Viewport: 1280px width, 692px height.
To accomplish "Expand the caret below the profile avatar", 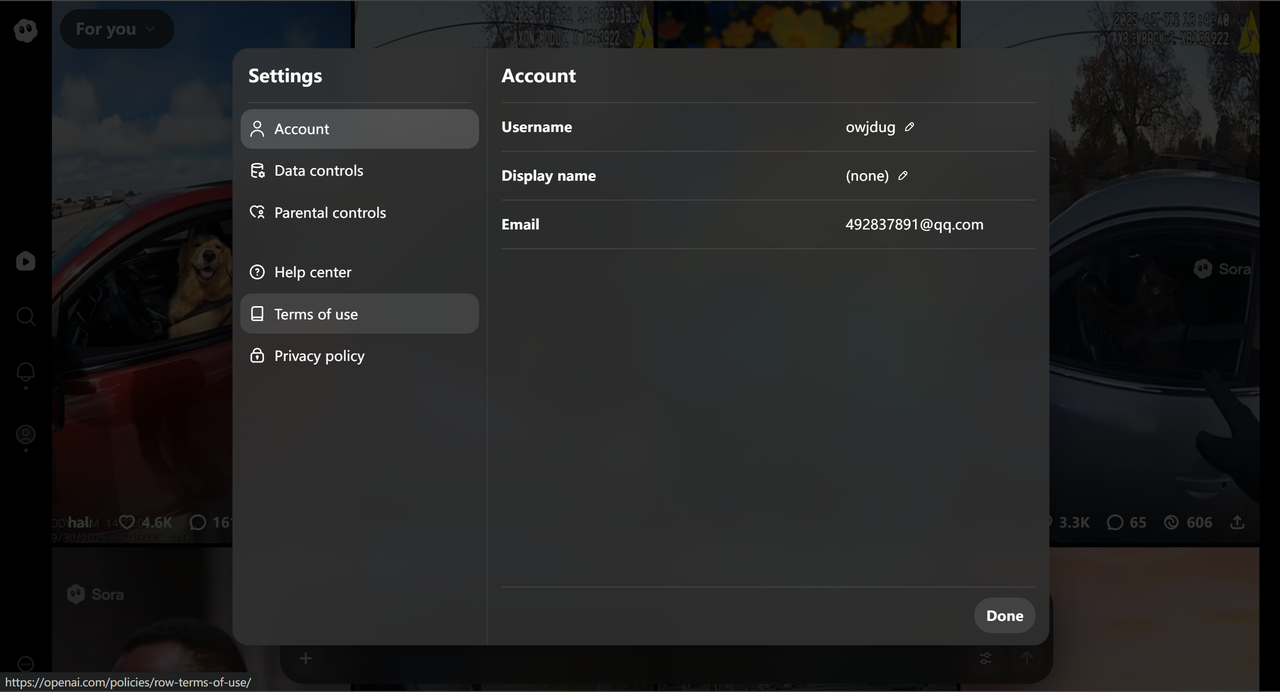I will 25,452.
